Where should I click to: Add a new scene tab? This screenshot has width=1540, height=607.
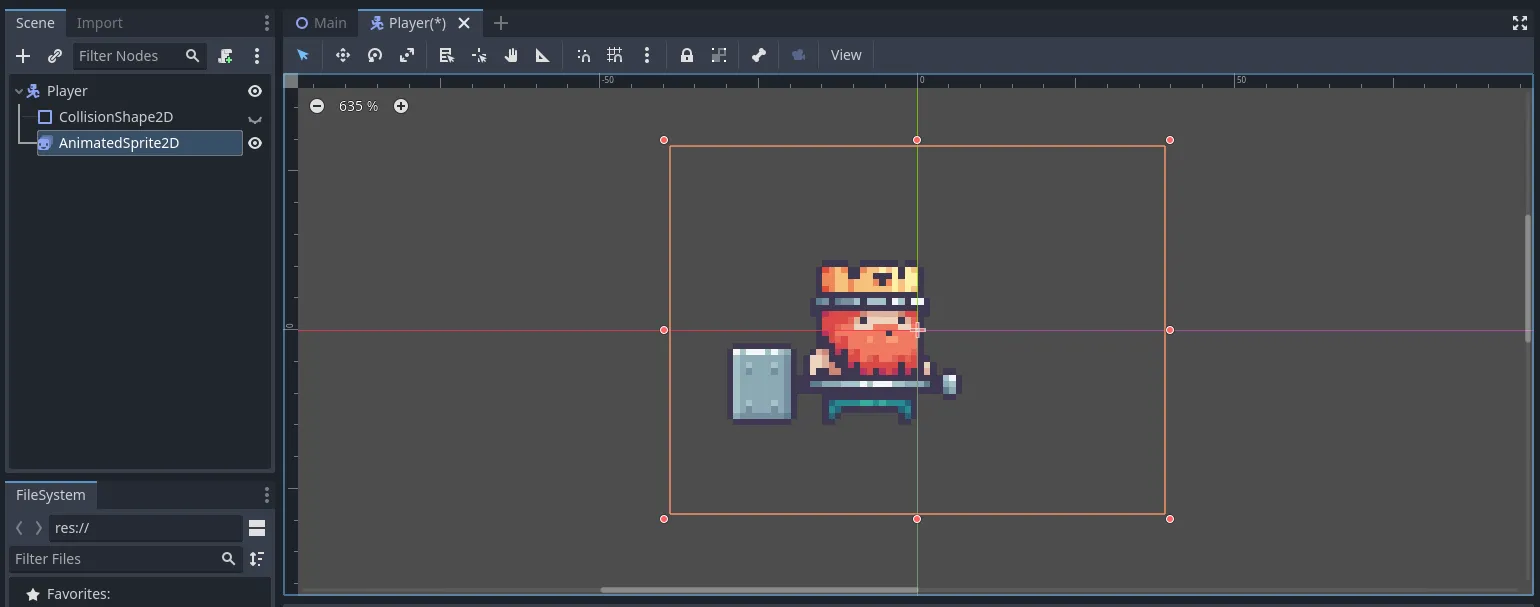click(x=501, y=23)
